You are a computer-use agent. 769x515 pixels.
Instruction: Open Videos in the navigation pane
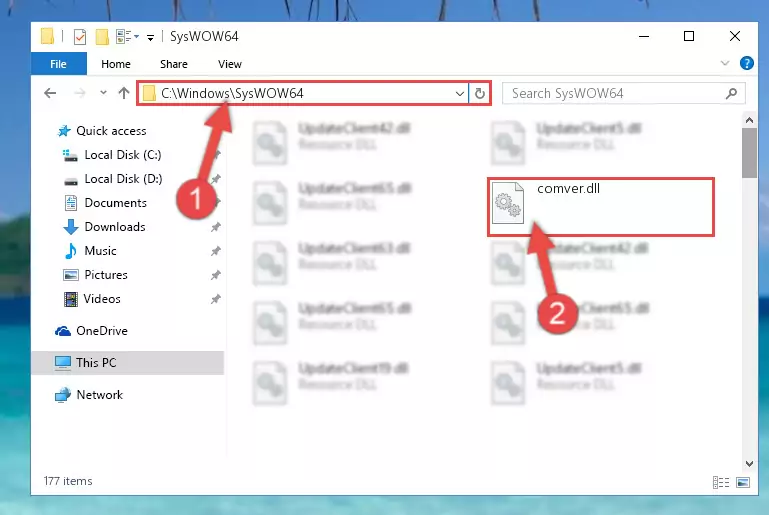tap(102, 299)
